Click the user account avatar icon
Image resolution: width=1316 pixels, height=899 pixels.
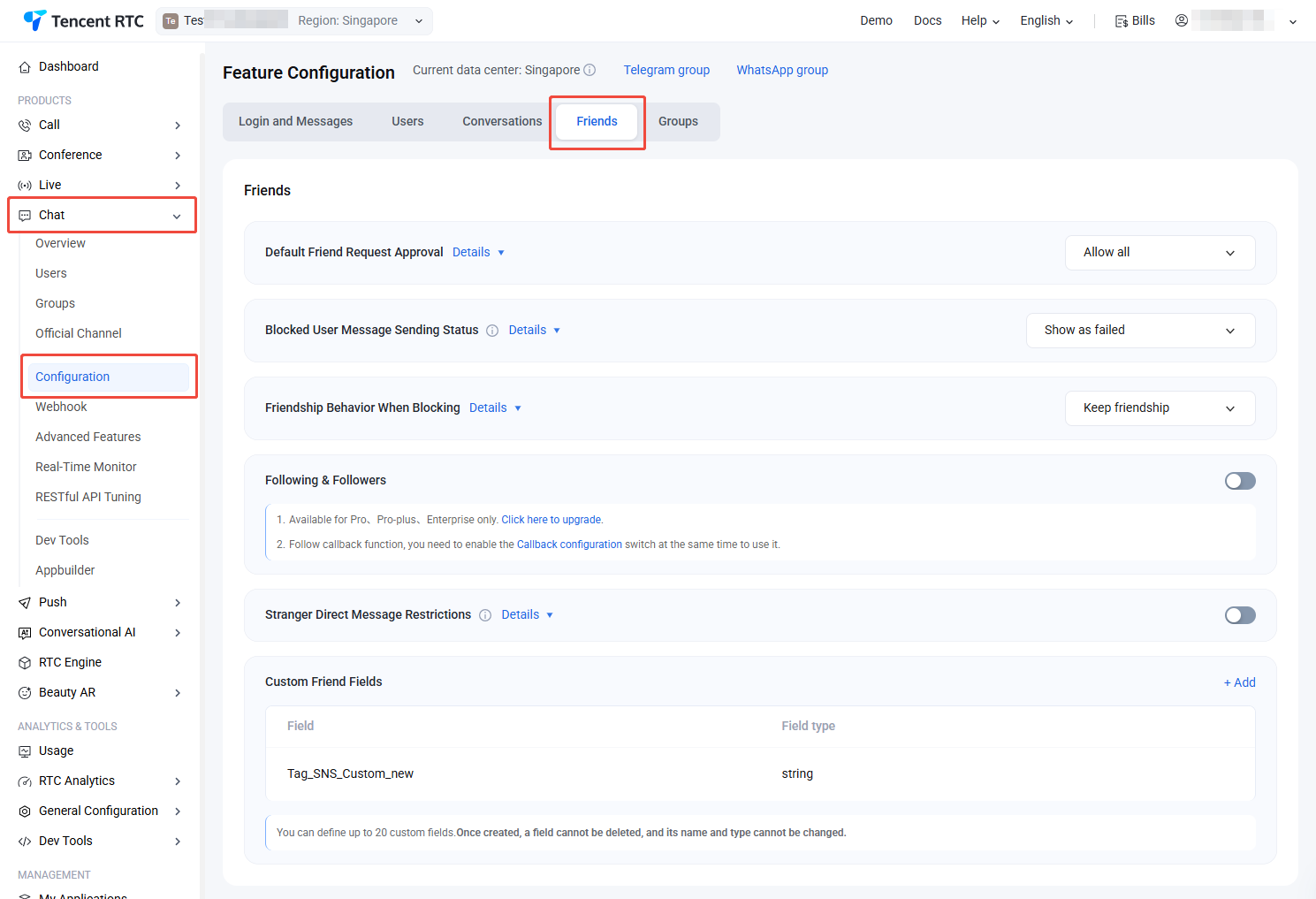pos(1182,20)
